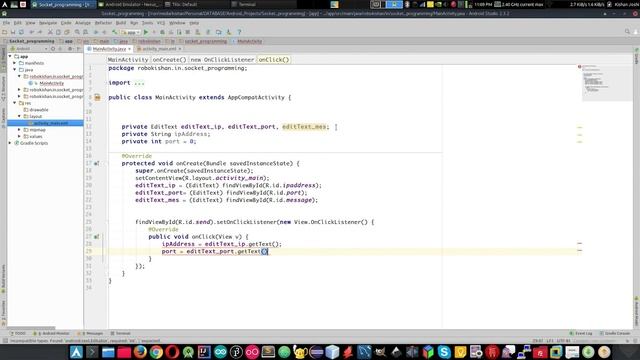The height and width of the screenshot is (360, 640).
Task: Click the editText_mes variable declaration
Action: point(304,127)
